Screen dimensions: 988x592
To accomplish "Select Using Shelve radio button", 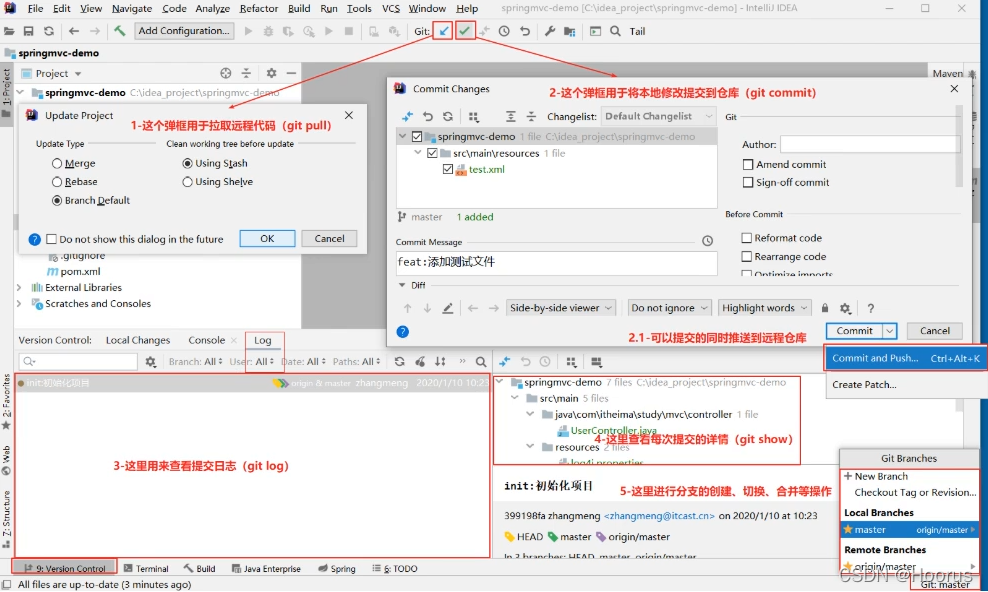I will pos(187,181).
